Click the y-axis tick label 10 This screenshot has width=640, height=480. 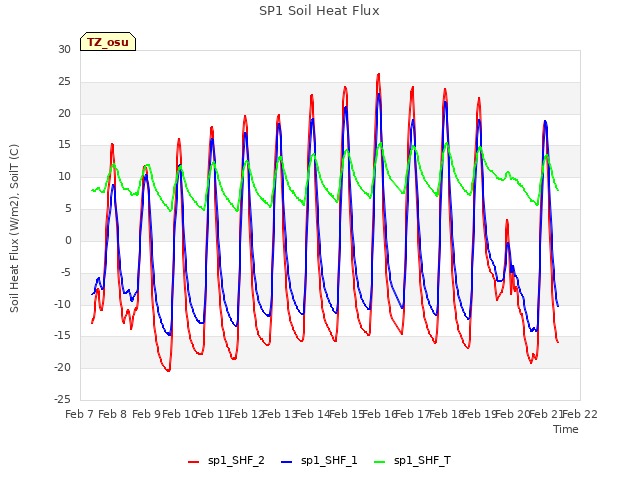(x=64, y=177)
